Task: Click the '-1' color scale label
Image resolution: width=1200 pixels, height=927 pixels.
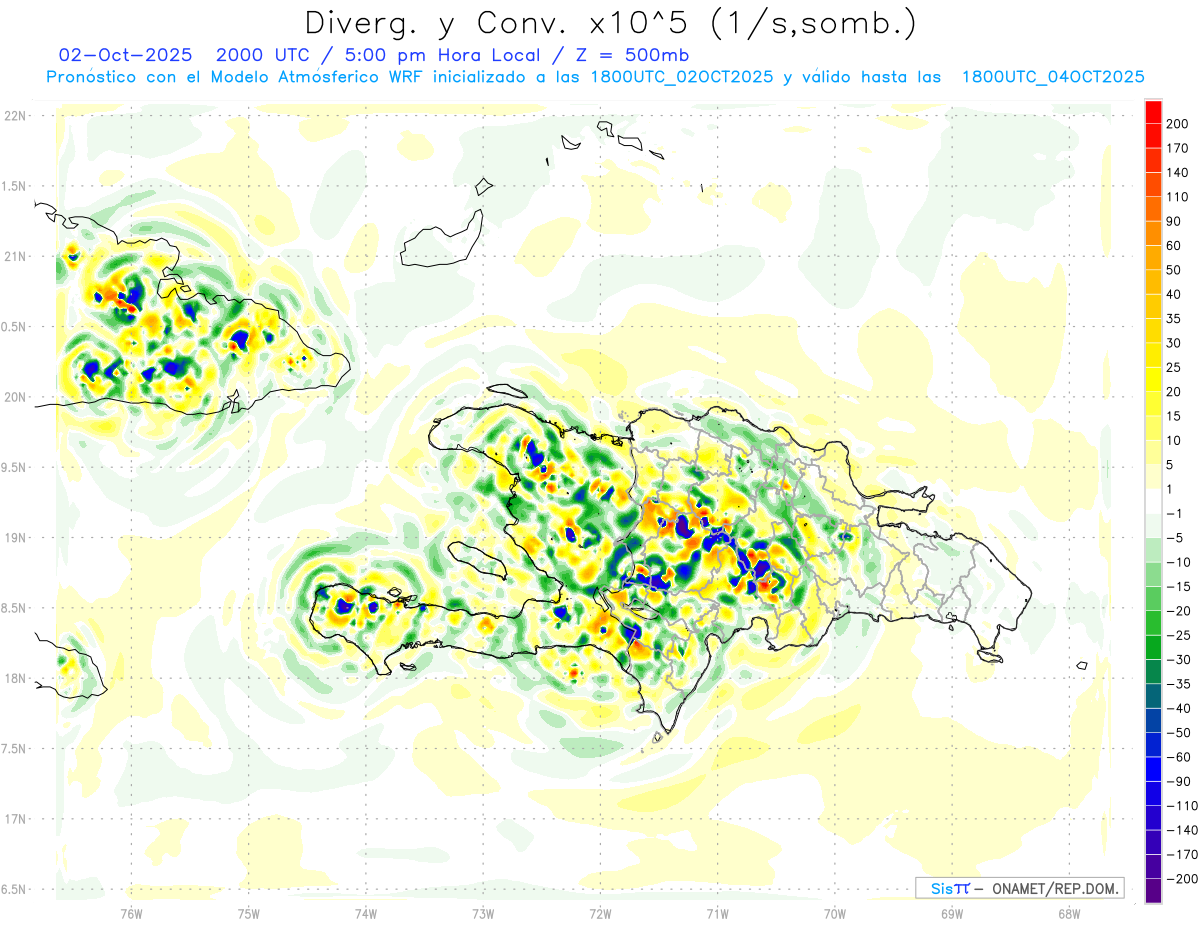Action: click(1175, 514)
